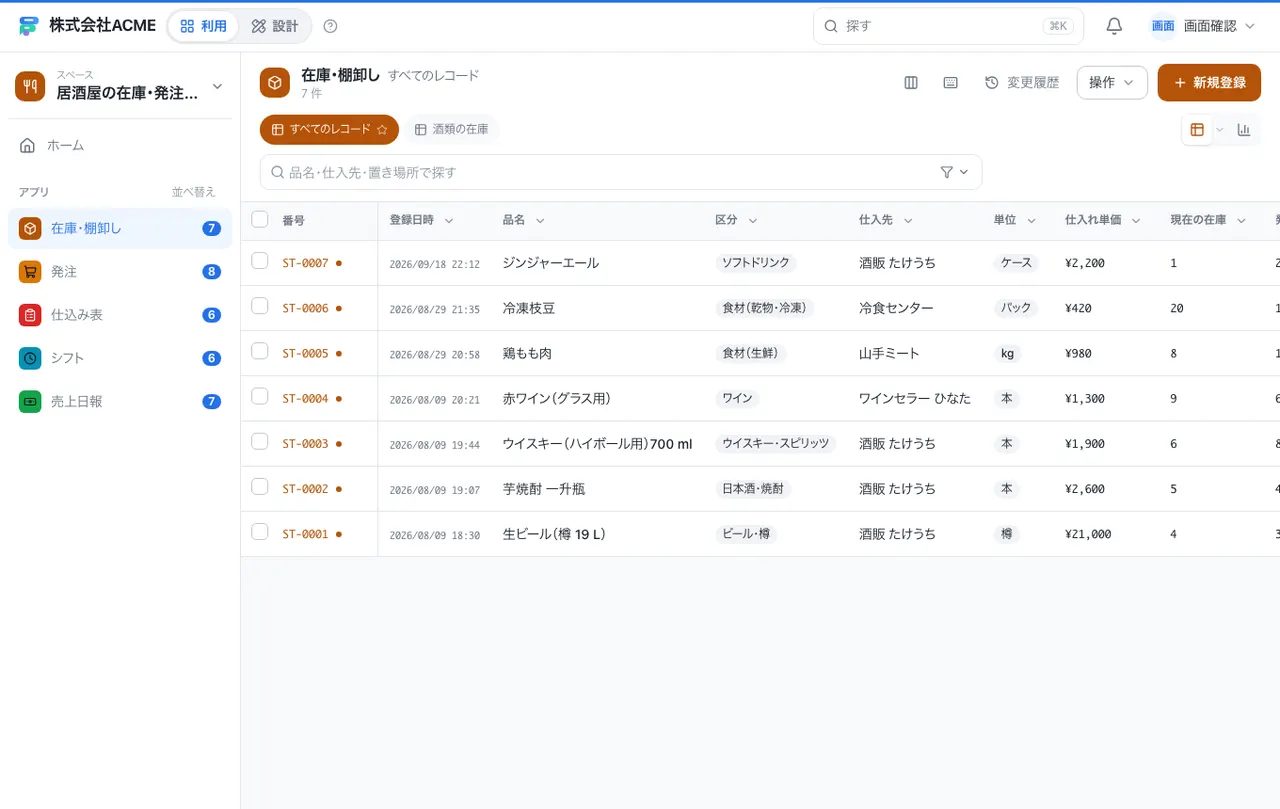Open record ST-0007
This screenshot has width=1280, height=809.
(x=305, y=263)
